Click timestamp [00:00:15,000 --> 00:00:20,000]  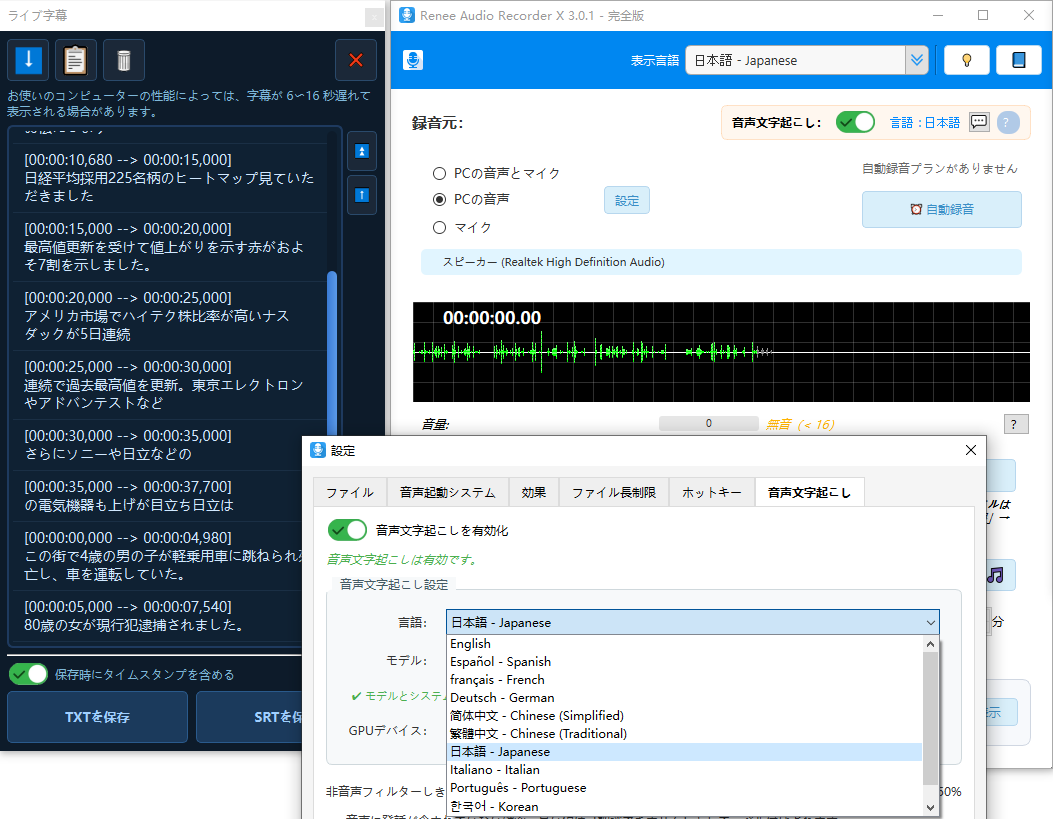pos(128,228)
